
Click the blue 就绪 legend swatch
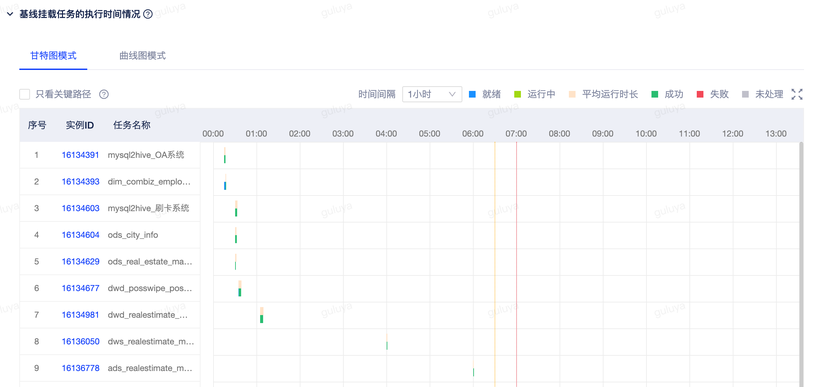pos(473,94)
